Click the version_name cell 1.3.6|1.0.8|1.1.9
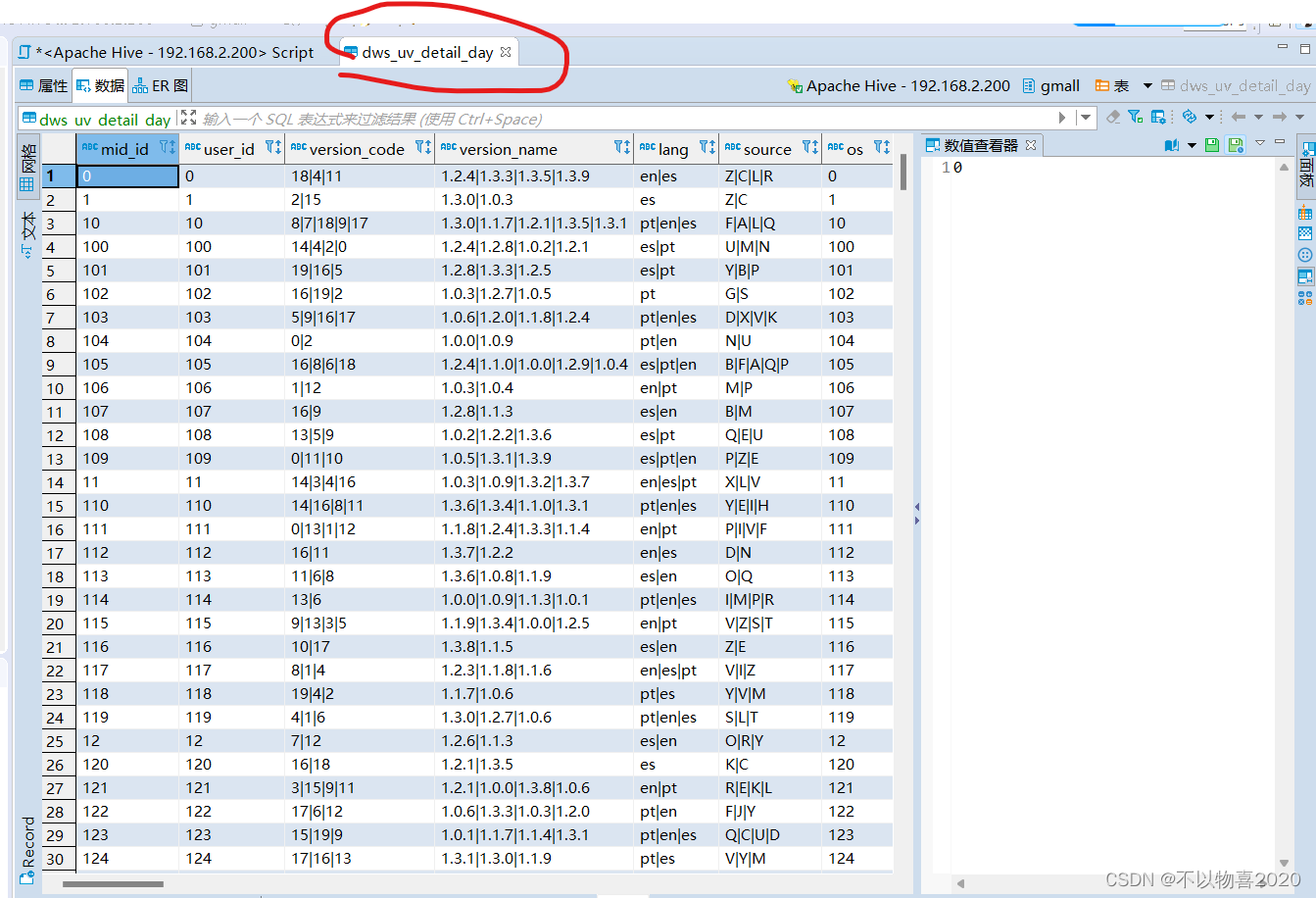 point(534,576)
